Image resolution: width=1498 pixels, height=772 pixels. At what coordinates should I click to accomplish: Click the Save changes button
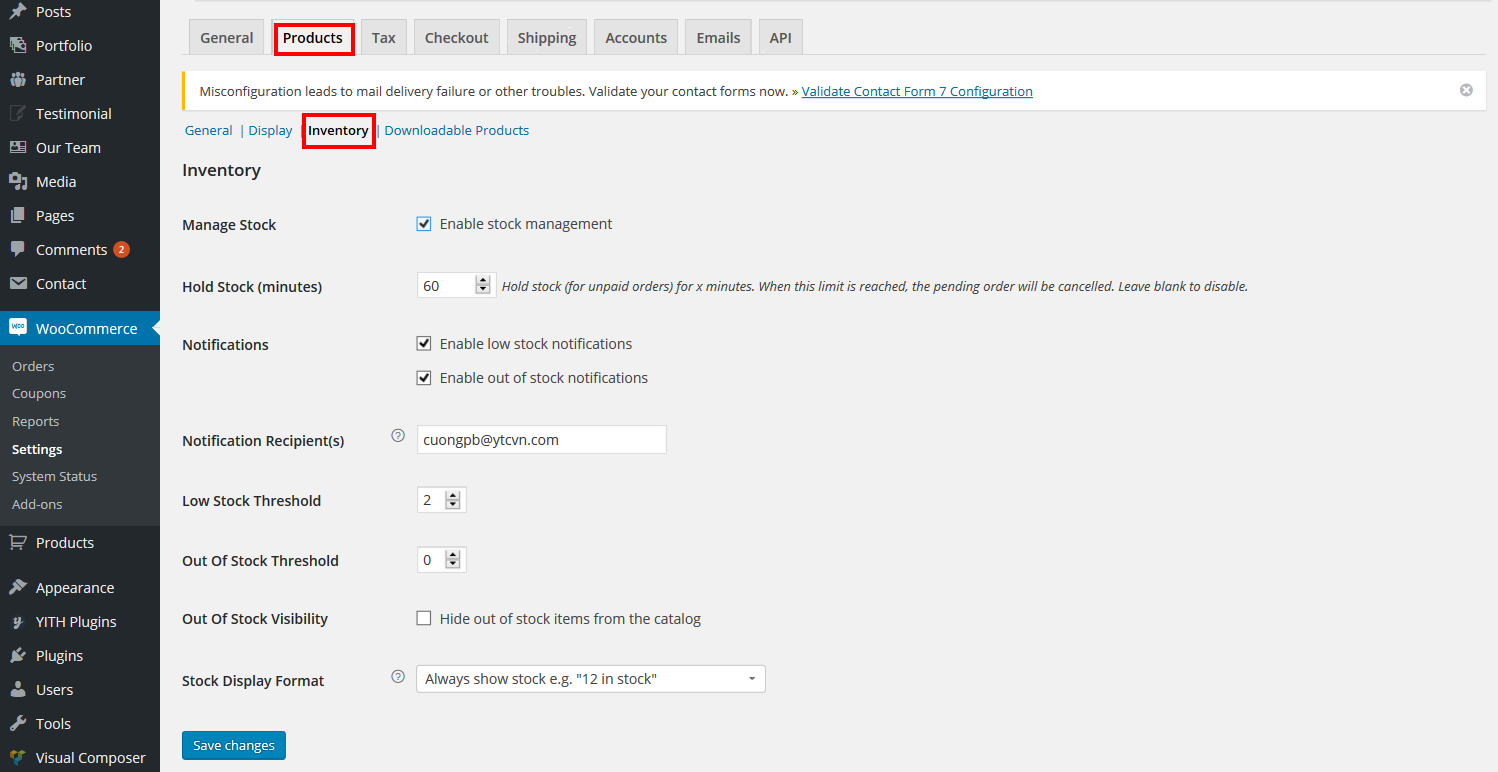click(234, 745)
